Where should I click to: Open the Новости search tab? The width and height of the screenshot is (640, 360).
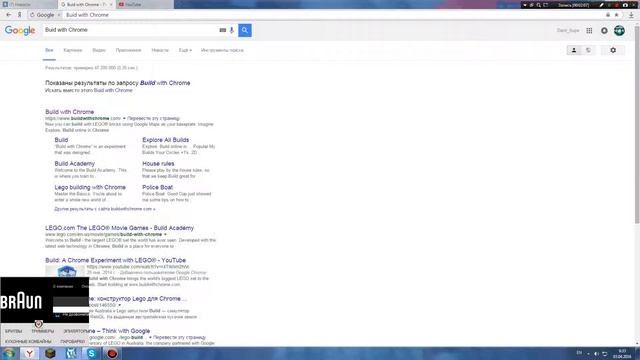(x=160, y=50)
